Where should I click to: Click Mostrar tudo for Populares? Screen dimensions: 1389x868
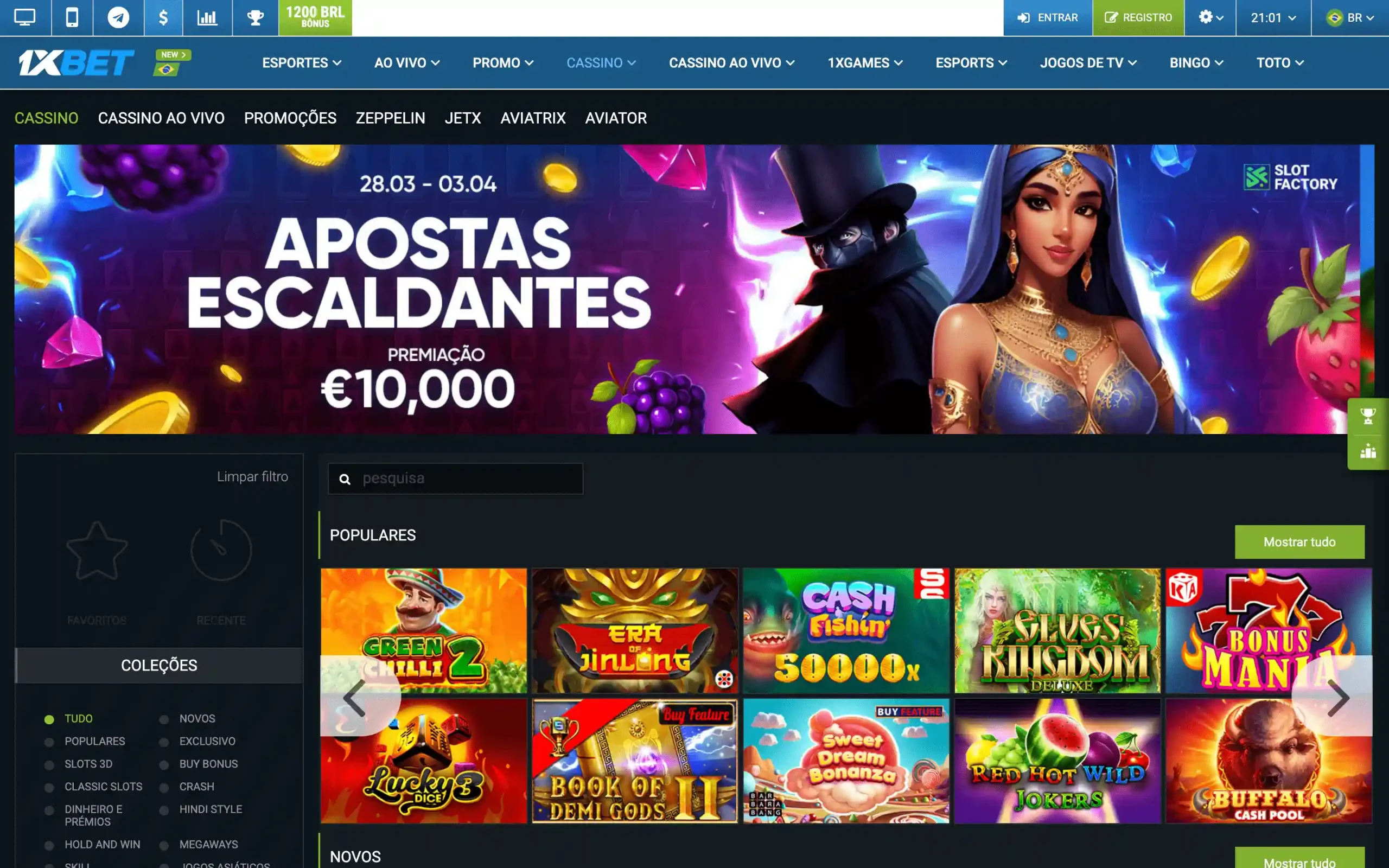[x=1299, y=542]
